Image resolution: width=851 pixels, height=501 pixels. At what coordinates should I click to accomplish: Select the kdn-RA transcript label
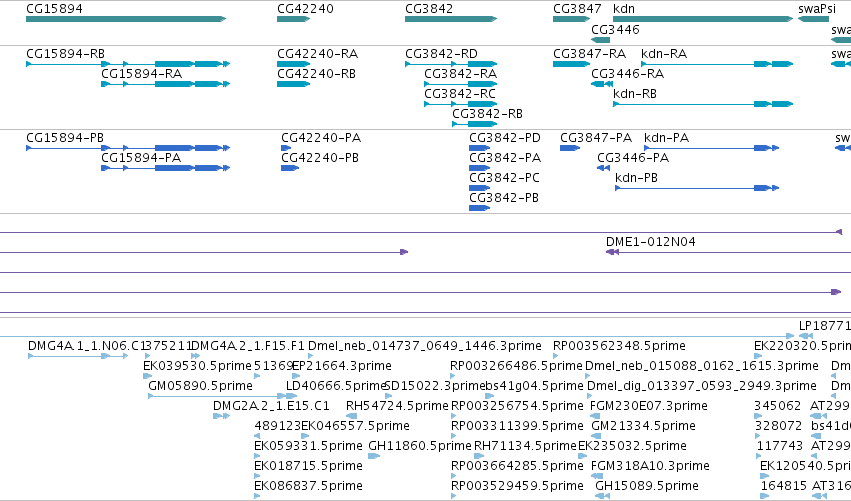click(664, 54)
